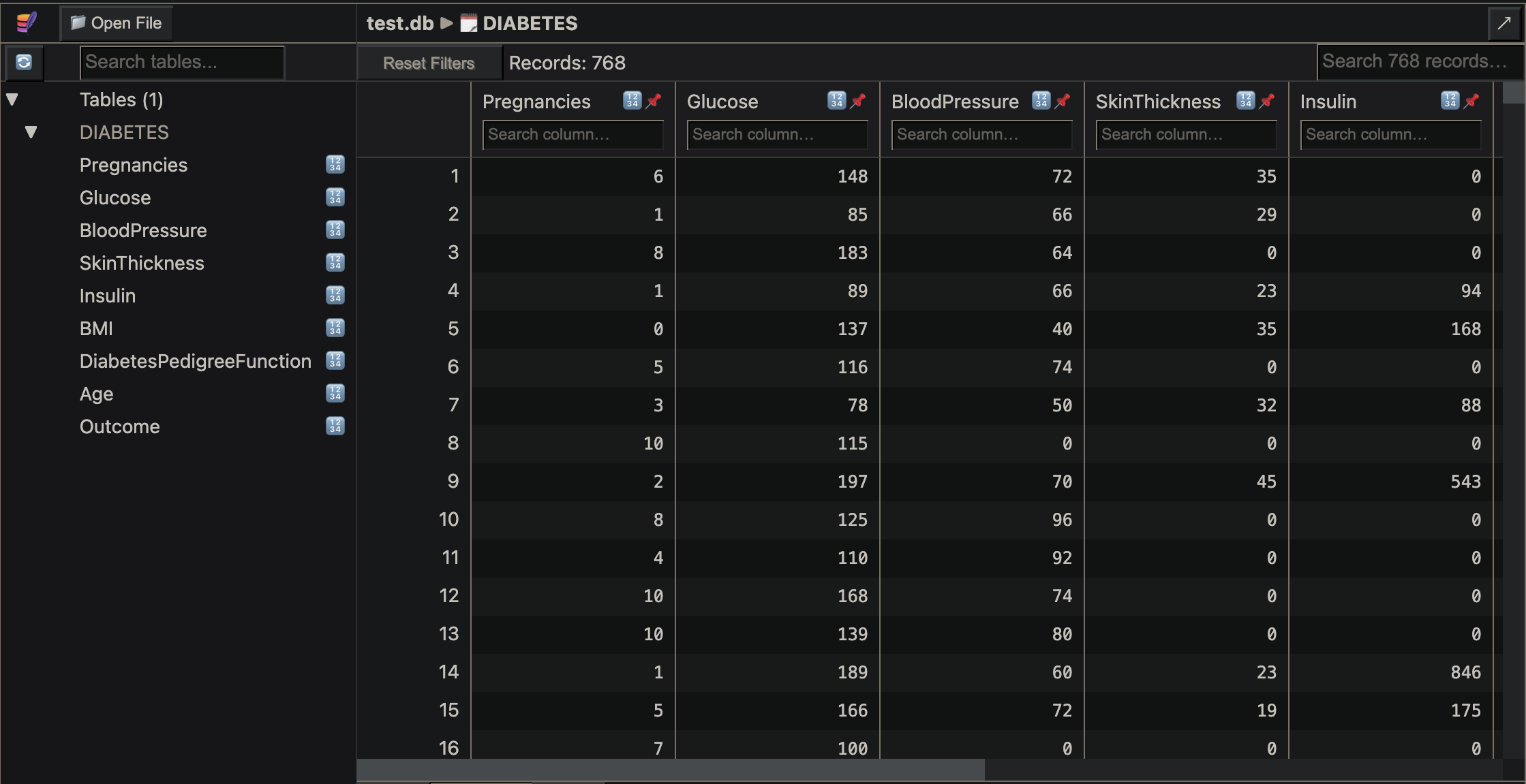This screenshot has height=784, width=1526.
Task: Click numeric type icon on BloodPressure header
Action: [x=1041, y=101]
